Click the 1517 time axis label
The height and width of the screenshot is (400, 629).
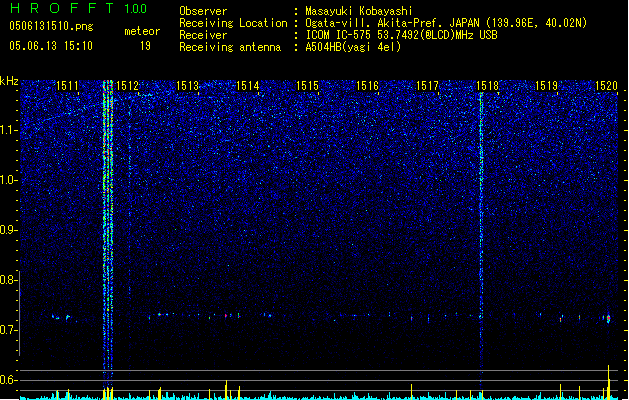[x=427, y=86]
